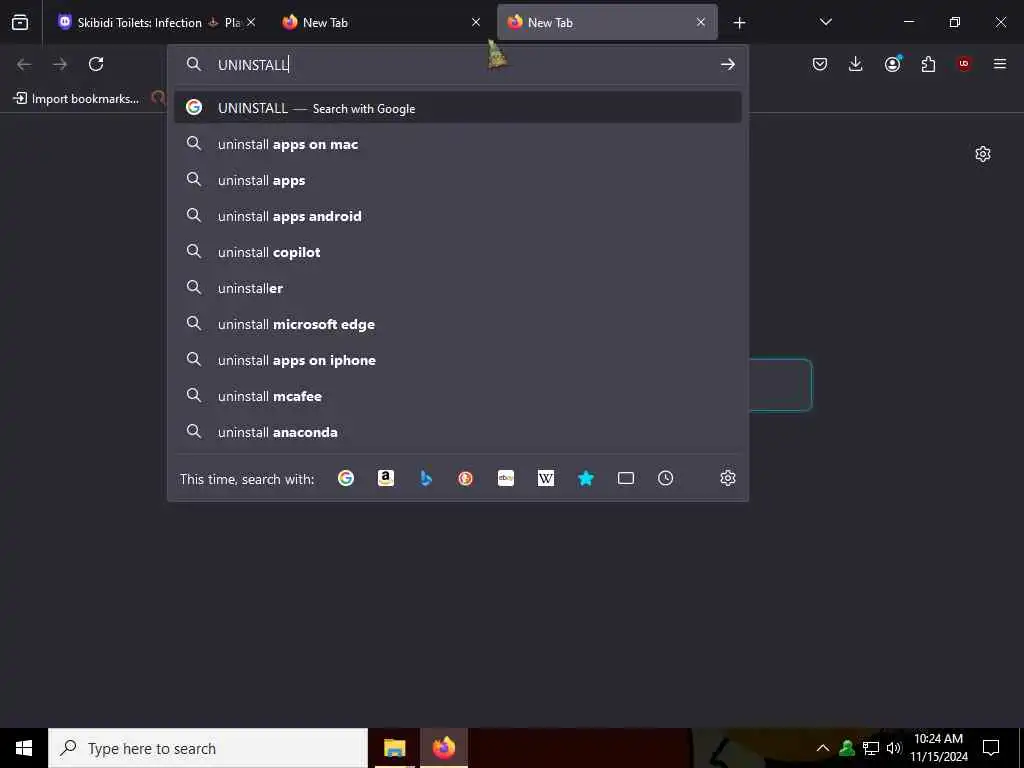Screen dimensions: 1024x768
Task: Choose suggestion uninstaller
Action: pyautogui.click(x=457, y=288)
